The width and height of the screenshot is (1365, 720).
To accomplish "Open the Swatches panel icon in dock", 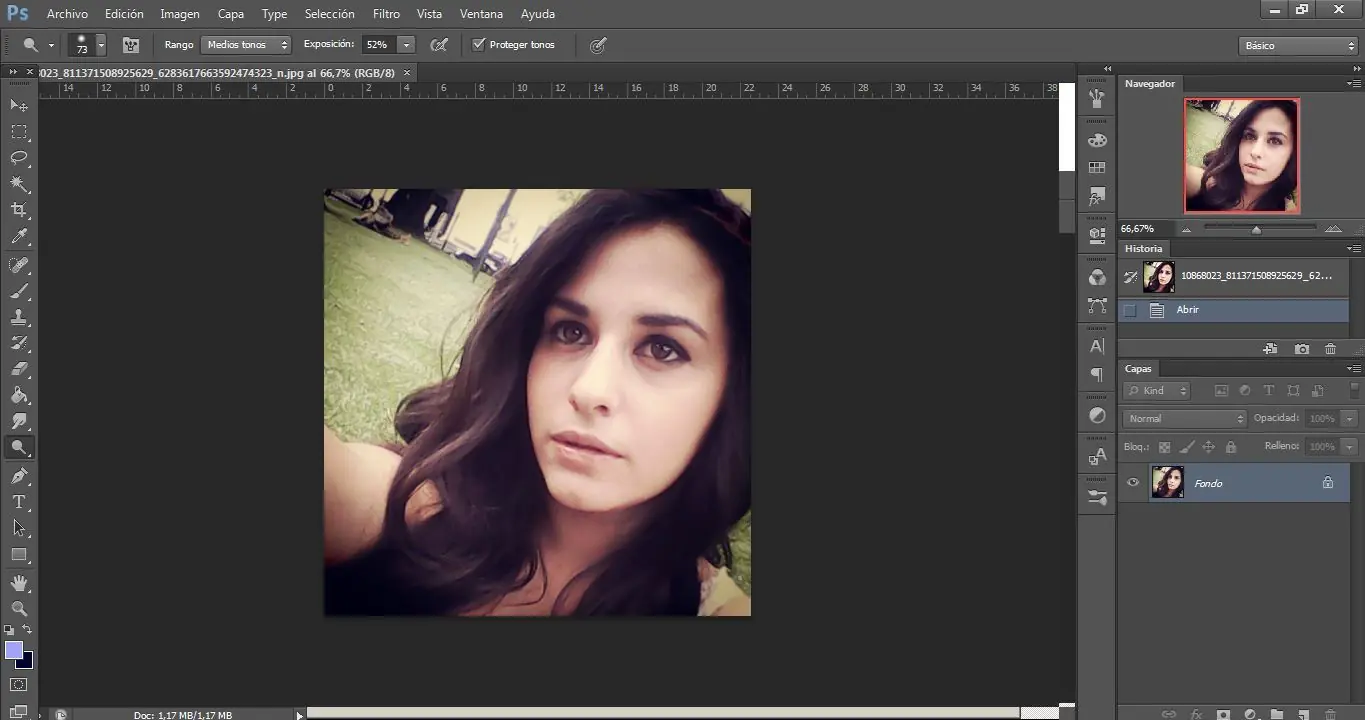I will [x=1097, y=168].
